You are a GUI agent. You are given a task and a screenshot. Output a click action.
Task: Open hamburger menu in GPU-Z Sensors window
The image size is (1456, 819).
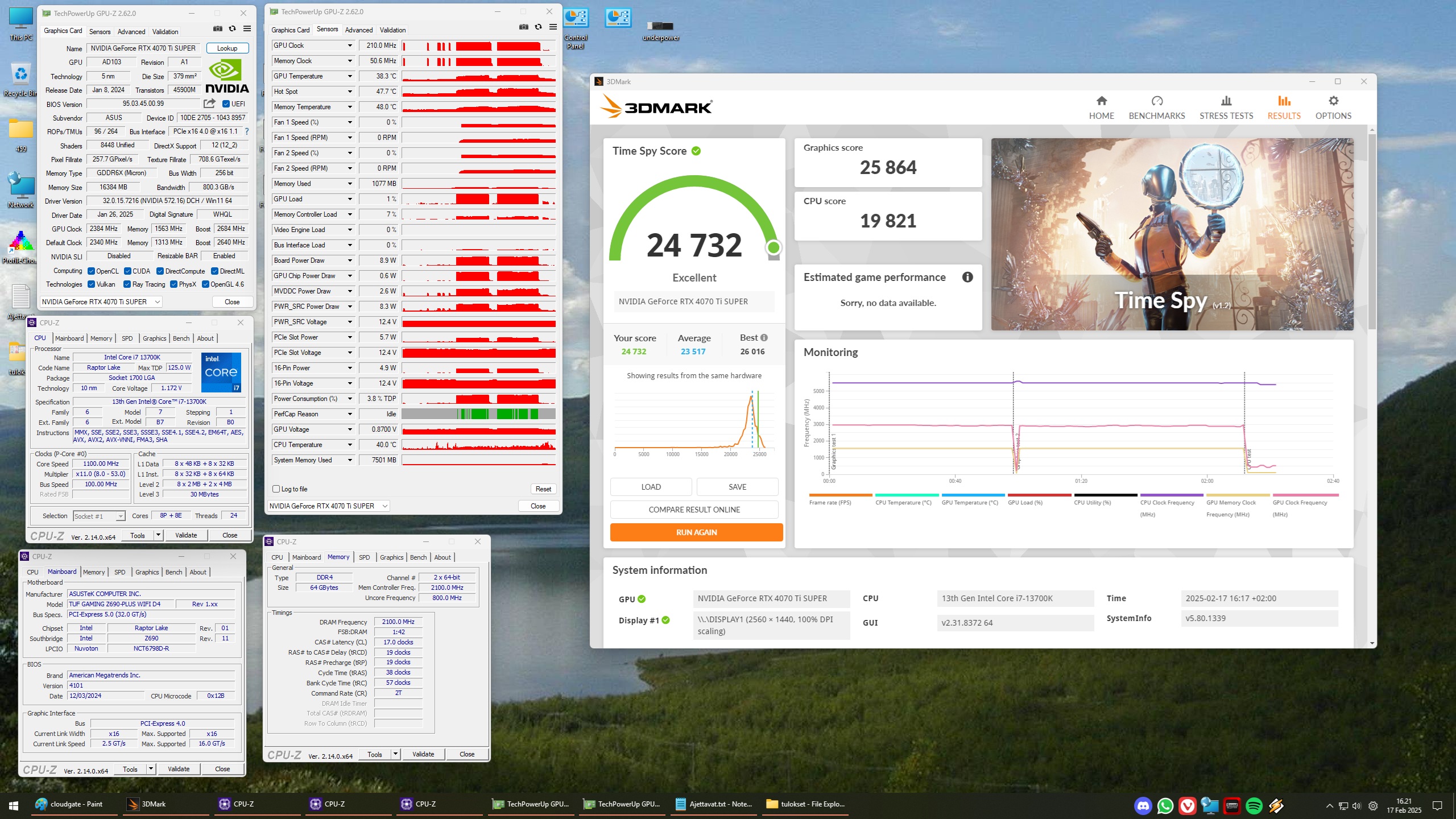(553, 27)
